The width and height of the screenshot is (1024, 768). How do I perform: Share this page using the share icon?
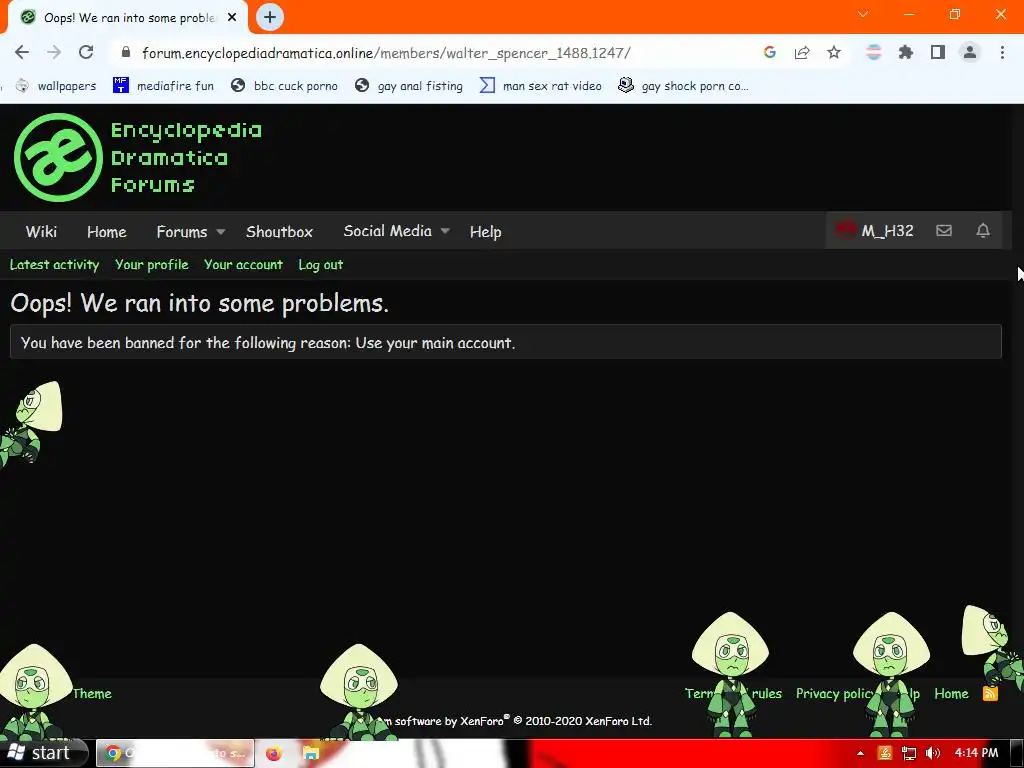click(802, 52)
